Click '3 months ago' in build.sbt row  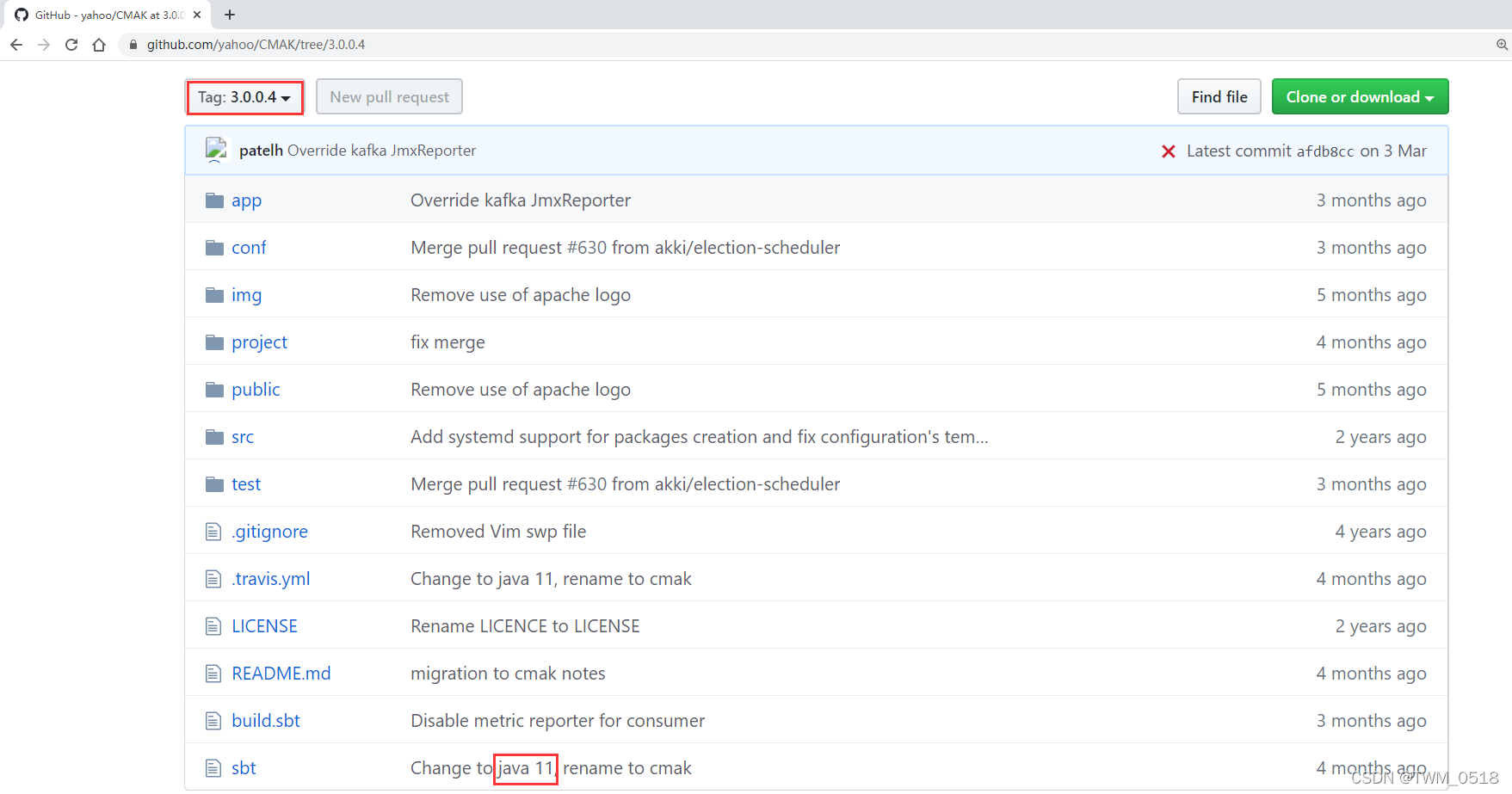[x=1371, y=721]
